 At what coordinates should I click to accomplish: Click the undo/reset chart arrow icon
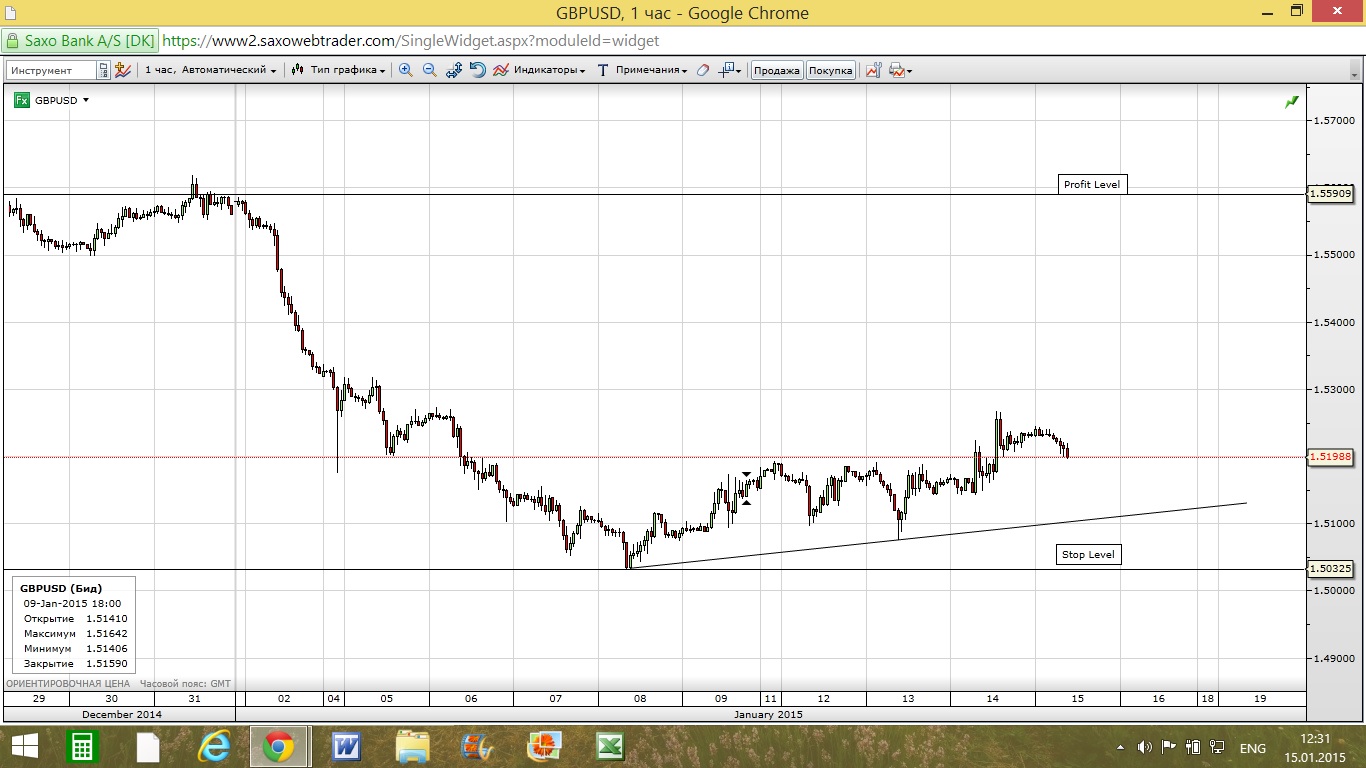click(477, 70)
